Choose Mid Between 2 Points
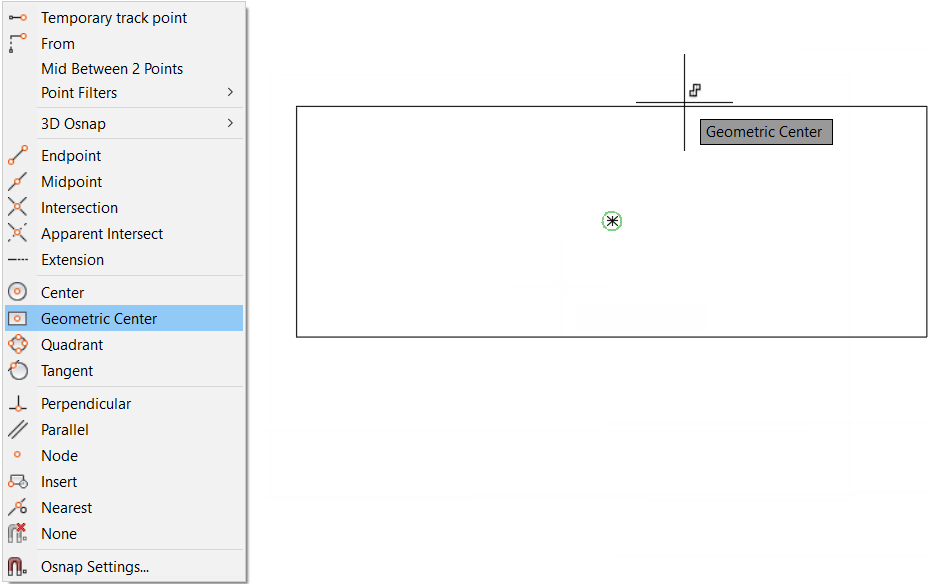Image resolution: width=929 pixels, height=584 pixels. pyautogui.click(x=112, y=69)
